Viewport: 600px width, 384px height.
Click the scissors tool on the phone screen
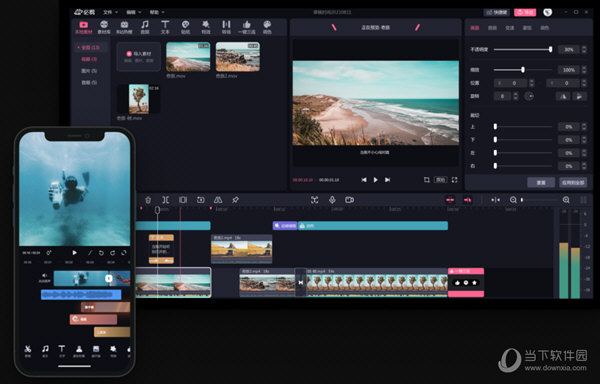click(x=28, y=350)
